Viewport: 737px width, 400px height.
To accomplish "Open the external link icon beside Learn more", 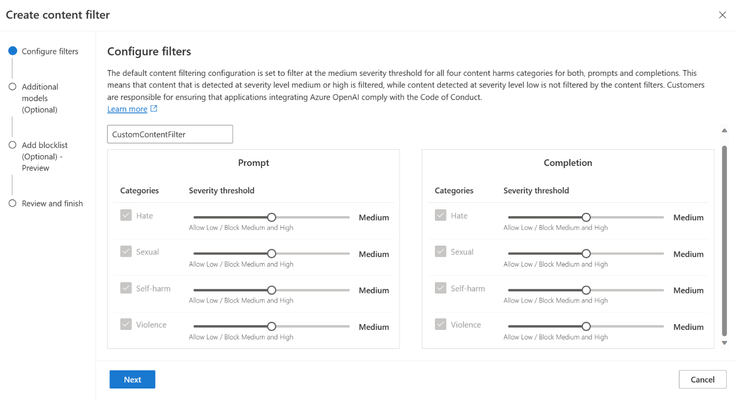I will pos(154,109).
